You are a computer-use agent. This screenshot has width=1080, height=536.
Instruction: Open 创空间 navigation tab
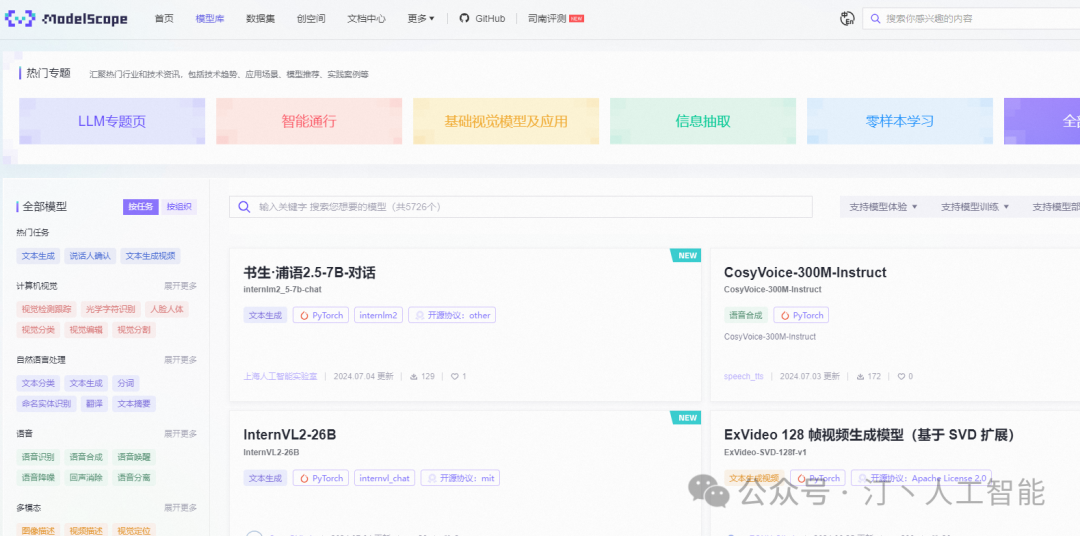click(x=311, y=19)
